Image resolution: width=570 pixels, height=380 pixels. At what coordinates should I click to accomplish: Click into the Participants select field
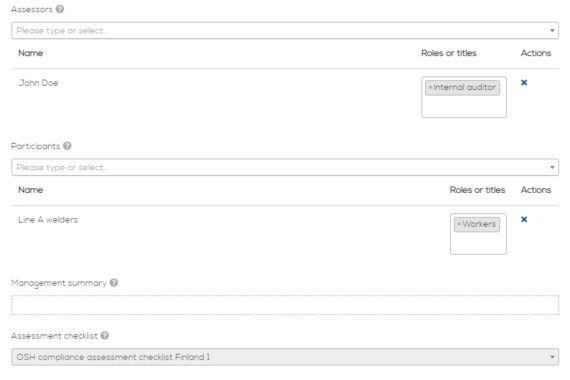tap(285, 167)
